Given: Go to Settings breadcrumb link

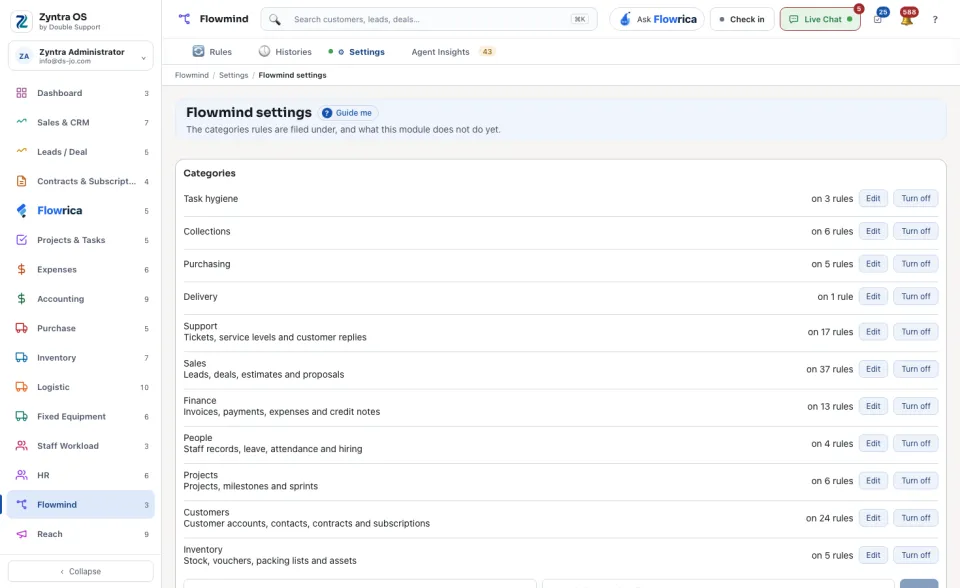Looking at the screenshot, I should [233, 75].
